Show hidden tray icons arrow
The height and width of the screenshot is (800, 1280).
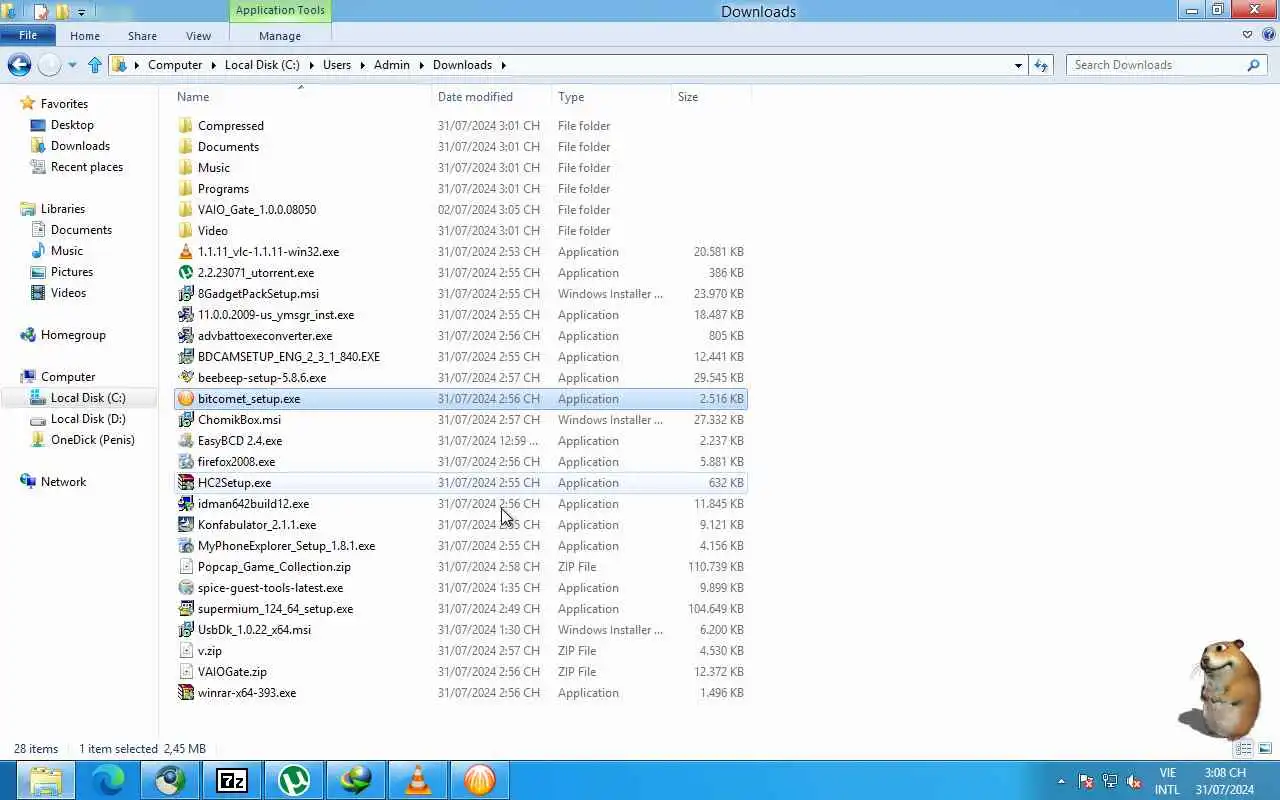pos(1061,781)
